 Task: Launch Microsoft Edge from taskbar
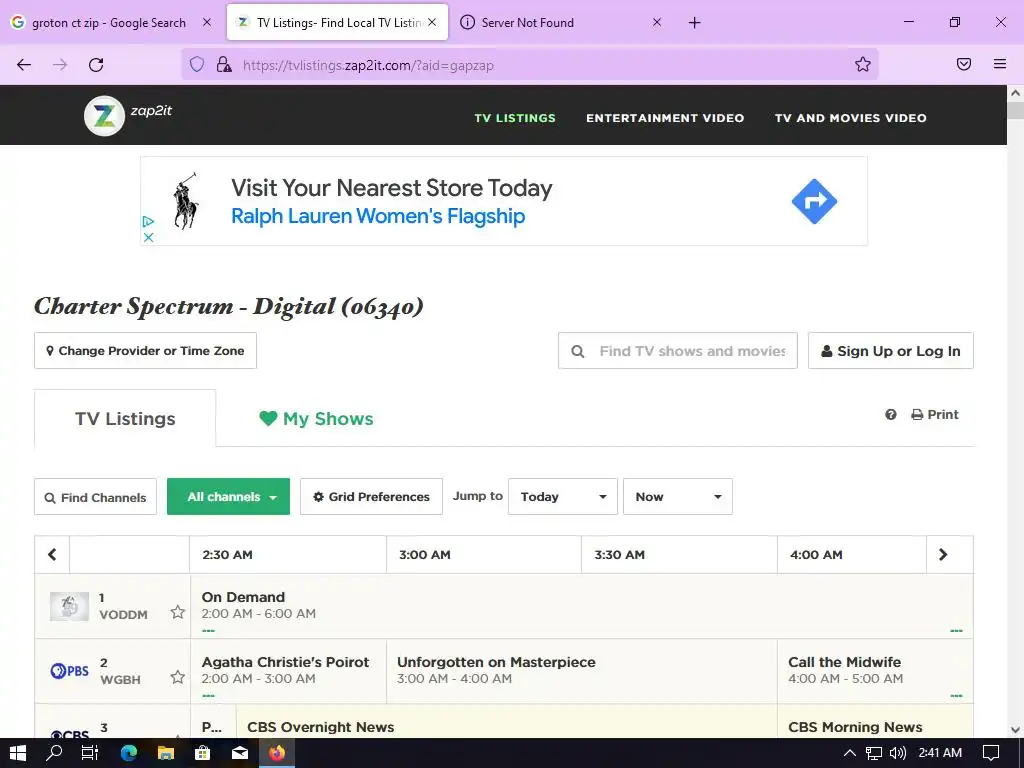click(129, 753)
